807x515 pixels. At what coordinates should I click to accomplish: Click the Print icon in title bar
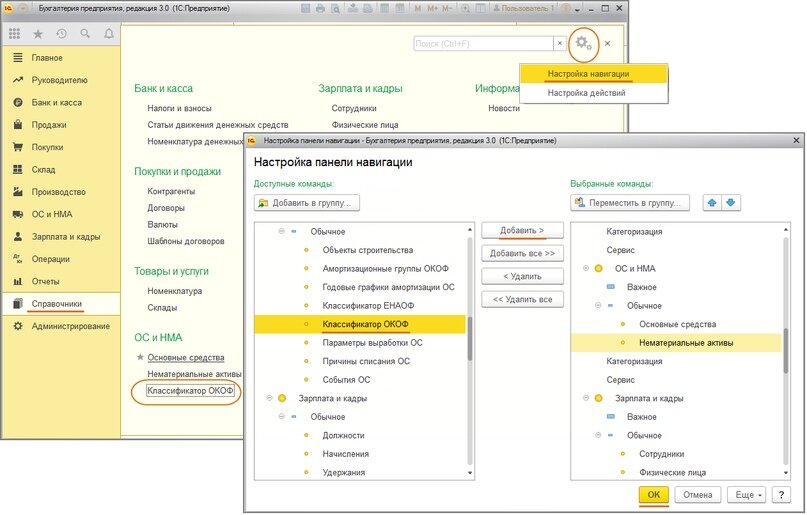click(x=321, y=8)
